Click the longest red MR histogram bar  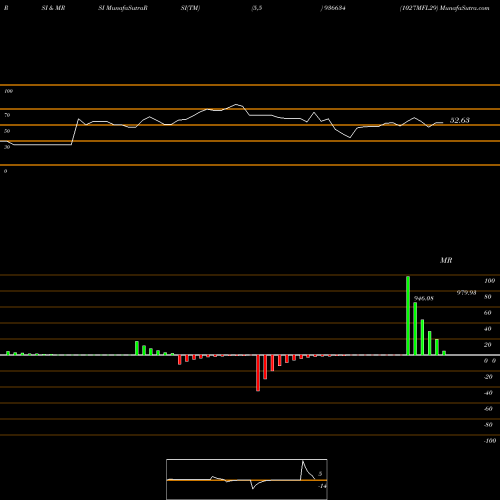tap(258, 373)
